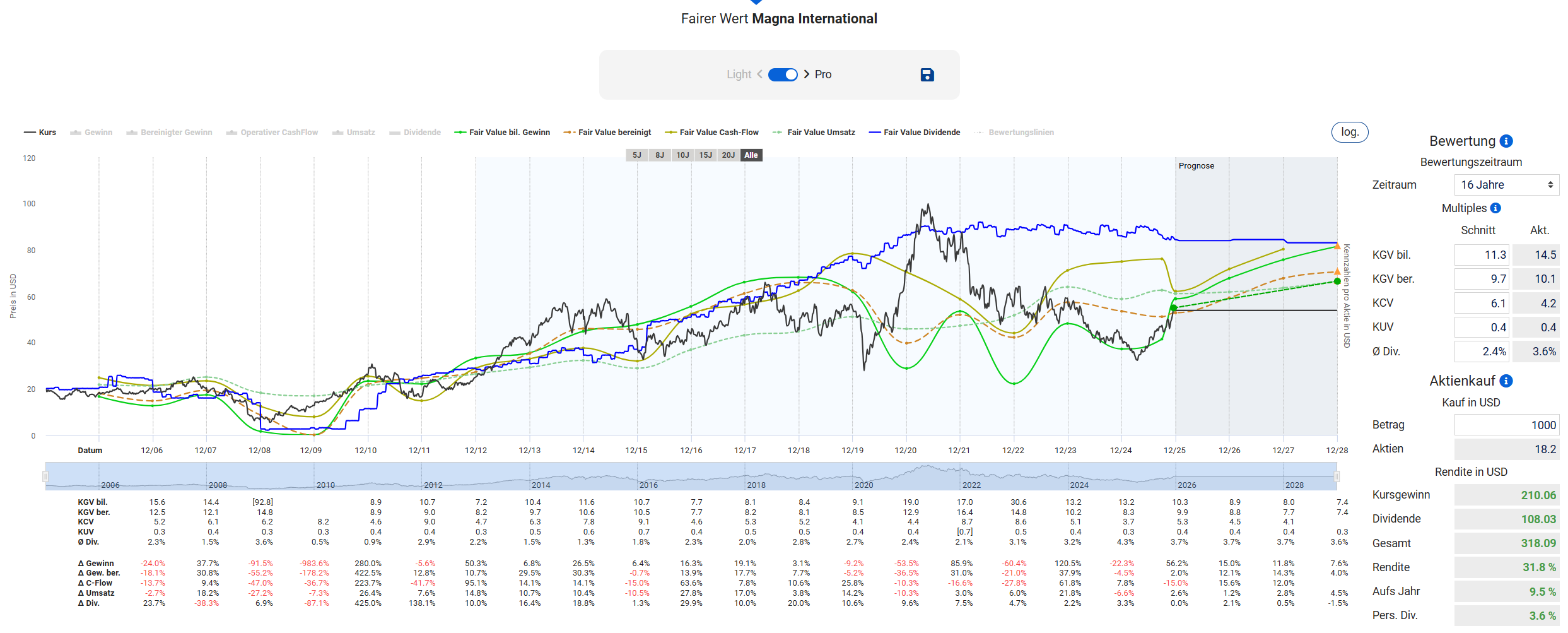1568x633 pixels.
Task: Open the Bewertung info icon
Action: click(x=1506, y=141)
